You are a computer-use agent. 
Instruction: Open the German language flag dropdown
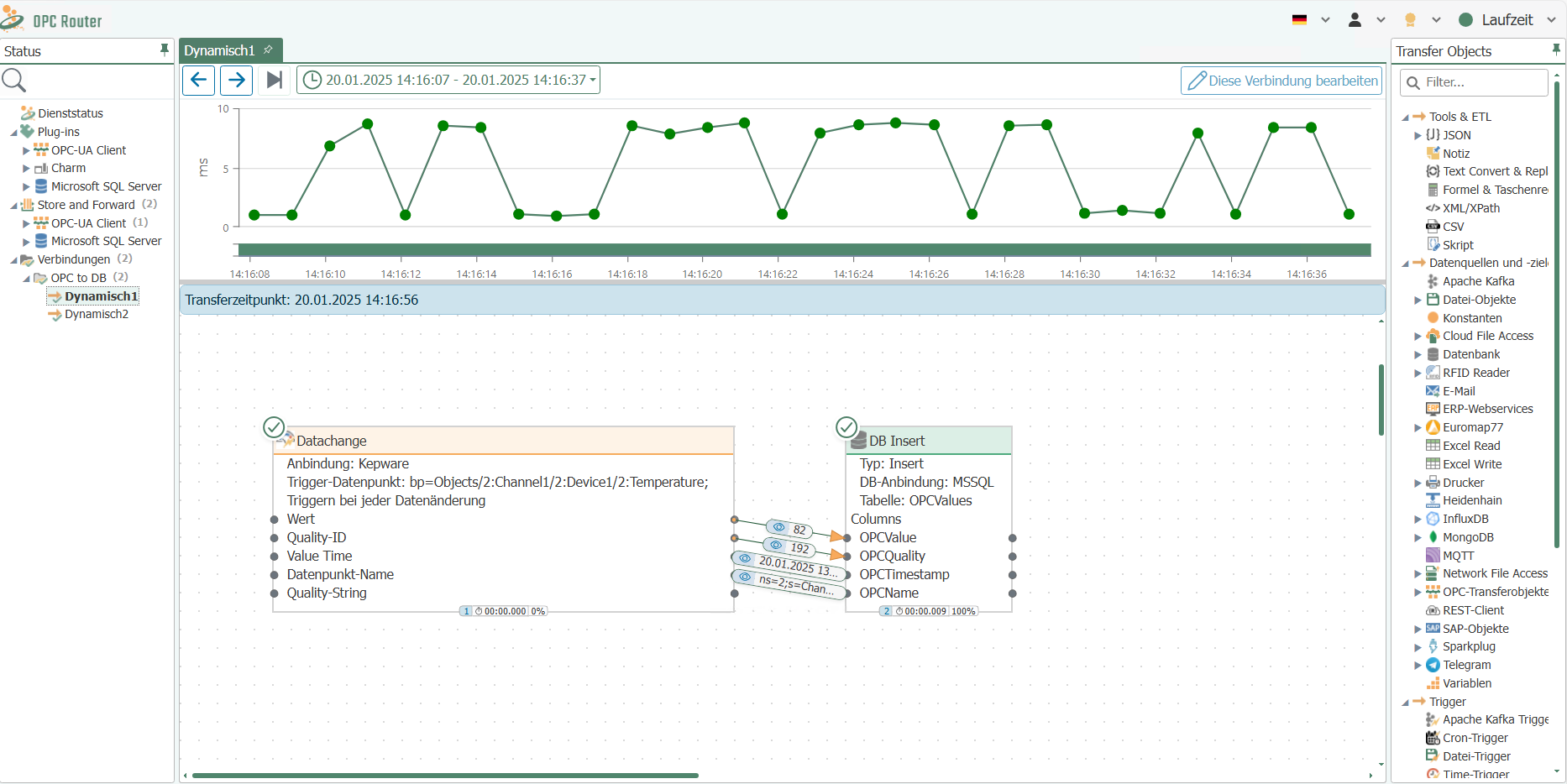[1310, 20]
